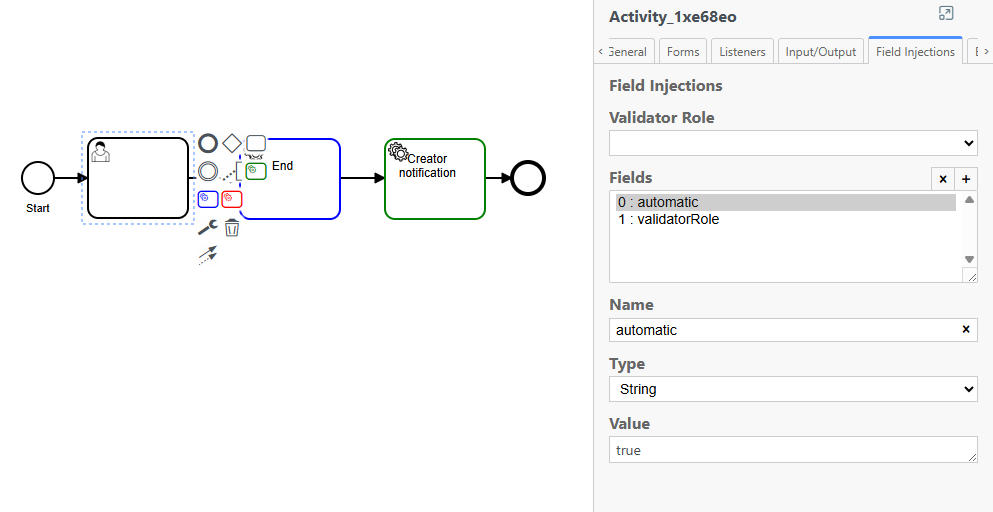Open the Validator Role dropdown
Viewport: 993px width, 512px height.
pos(793,143)
